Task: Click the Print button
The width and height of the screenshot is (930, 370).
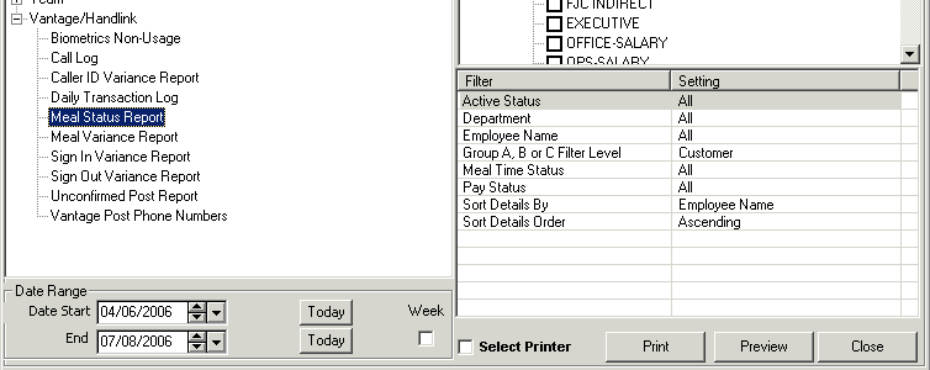Action: tap(655, 347)
